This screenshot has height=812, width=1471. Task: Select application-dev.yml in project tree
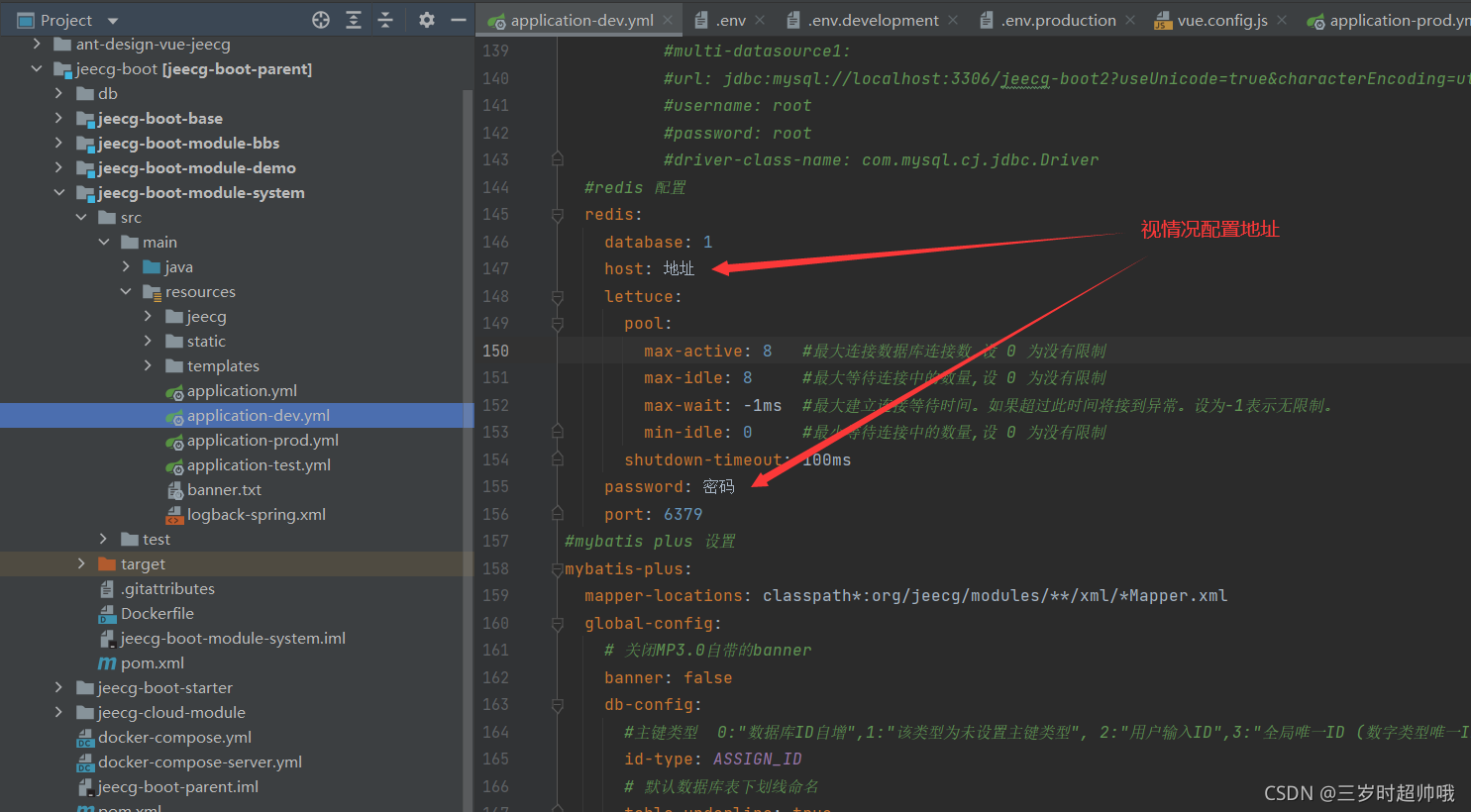pos(258,415)
